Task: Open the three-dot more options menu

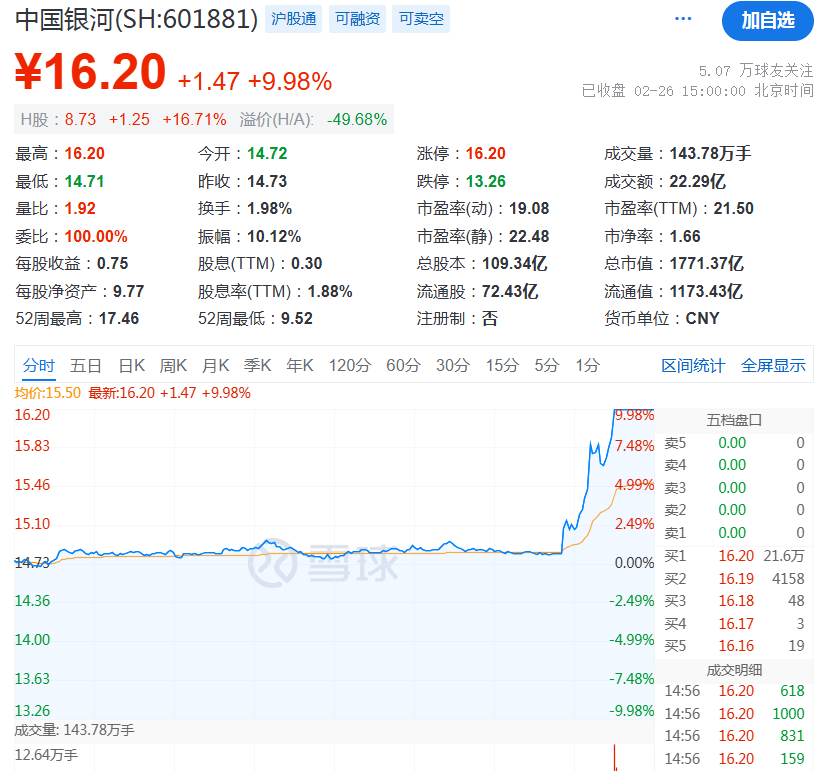Action: click(x=682, y=19)
